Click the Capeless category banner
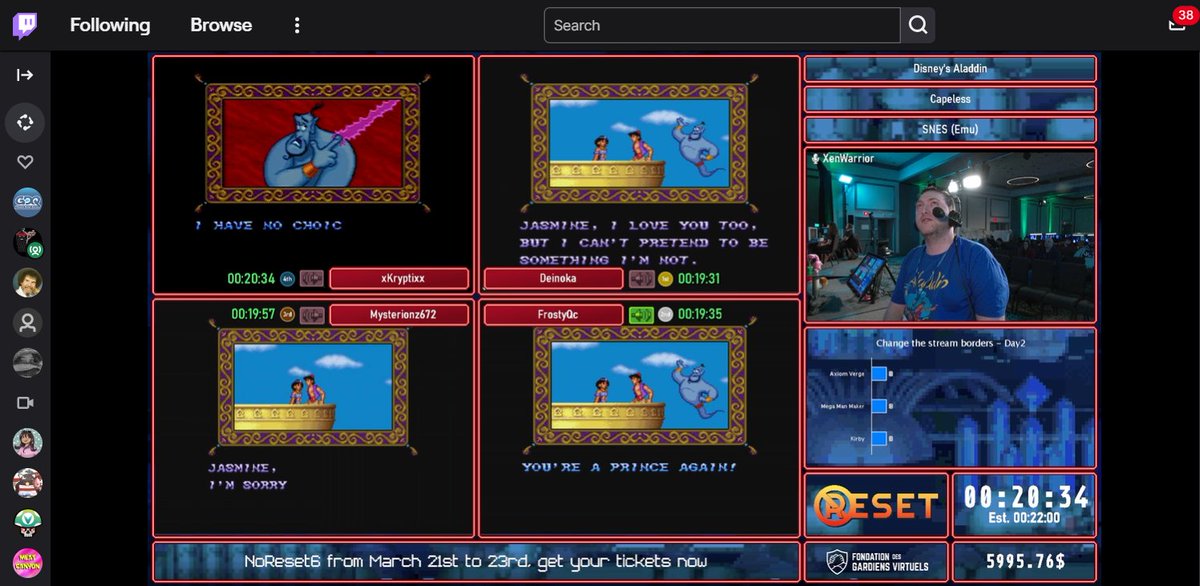Image resolution: width=1200 pixels, height=586 pixels. (950, 99)
